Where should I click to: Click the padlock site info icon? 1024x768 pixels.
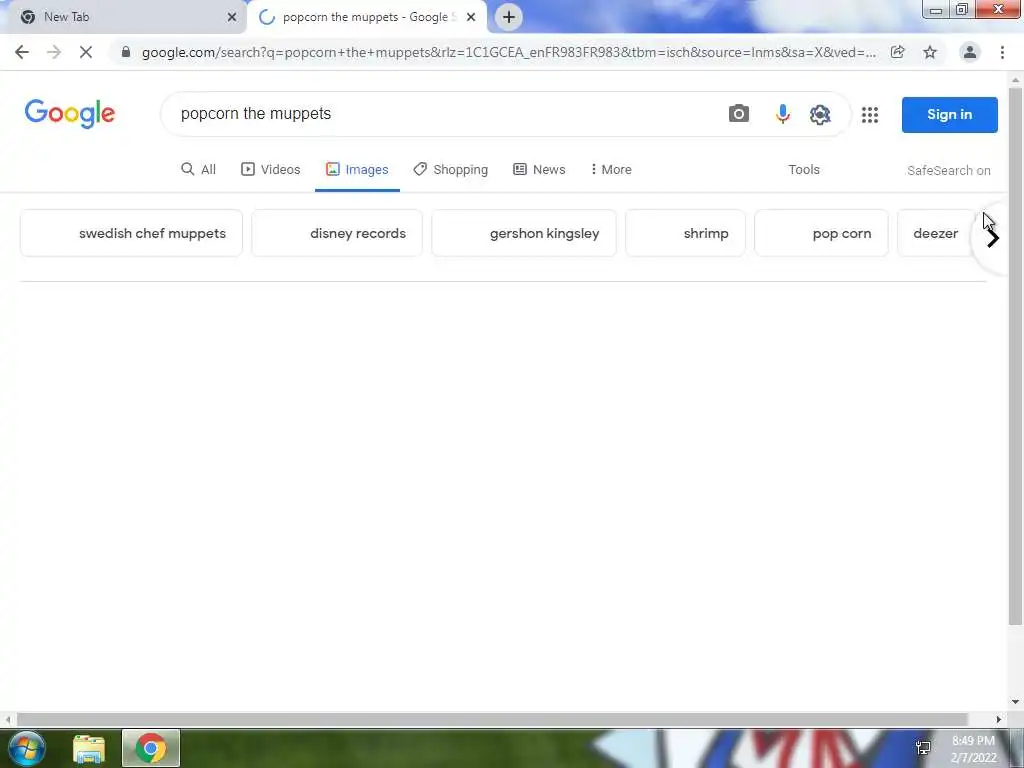point(126,52)
